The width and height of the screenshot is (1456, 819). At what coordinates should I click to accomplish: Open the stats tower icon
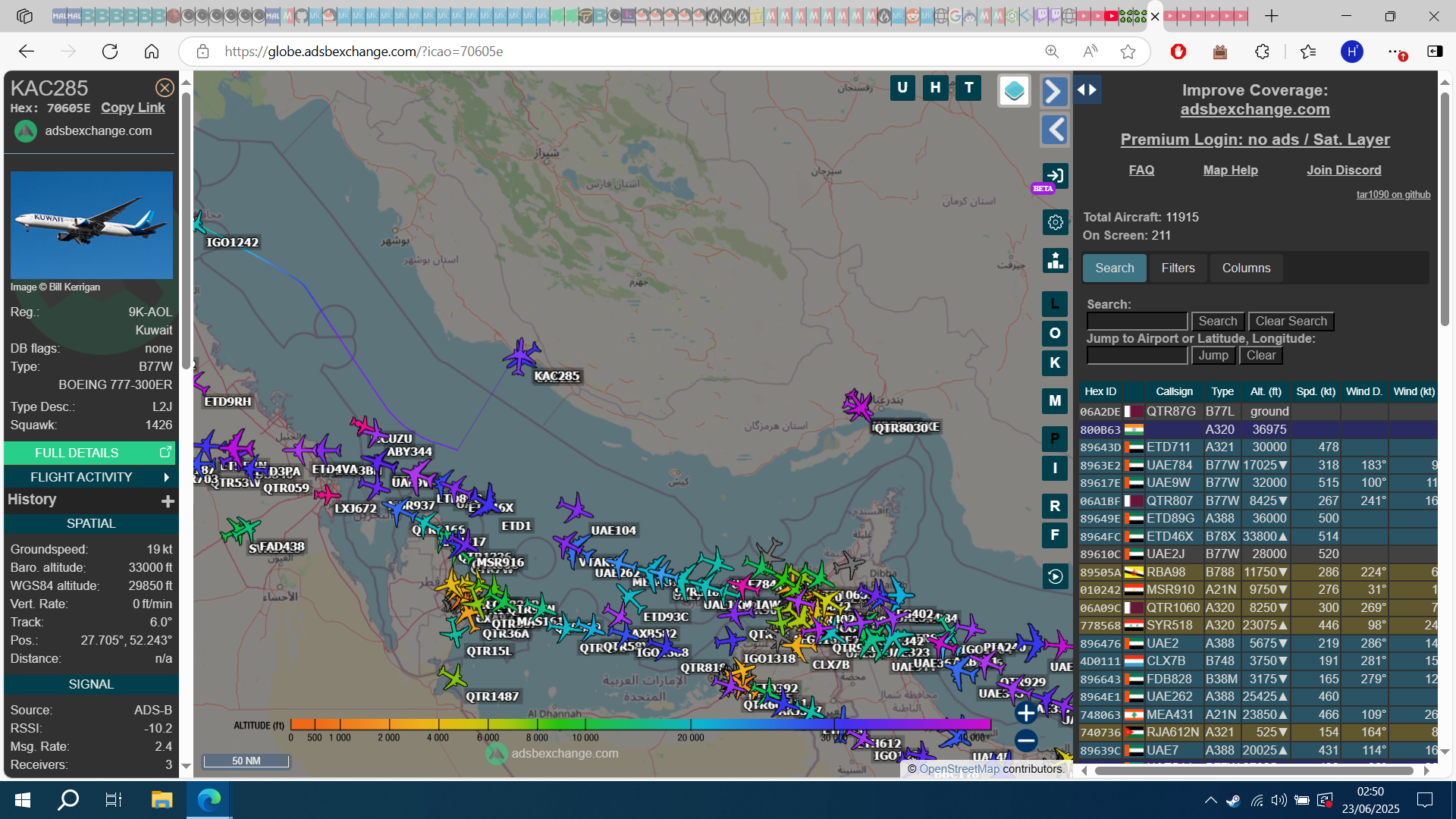(1055, 261)
